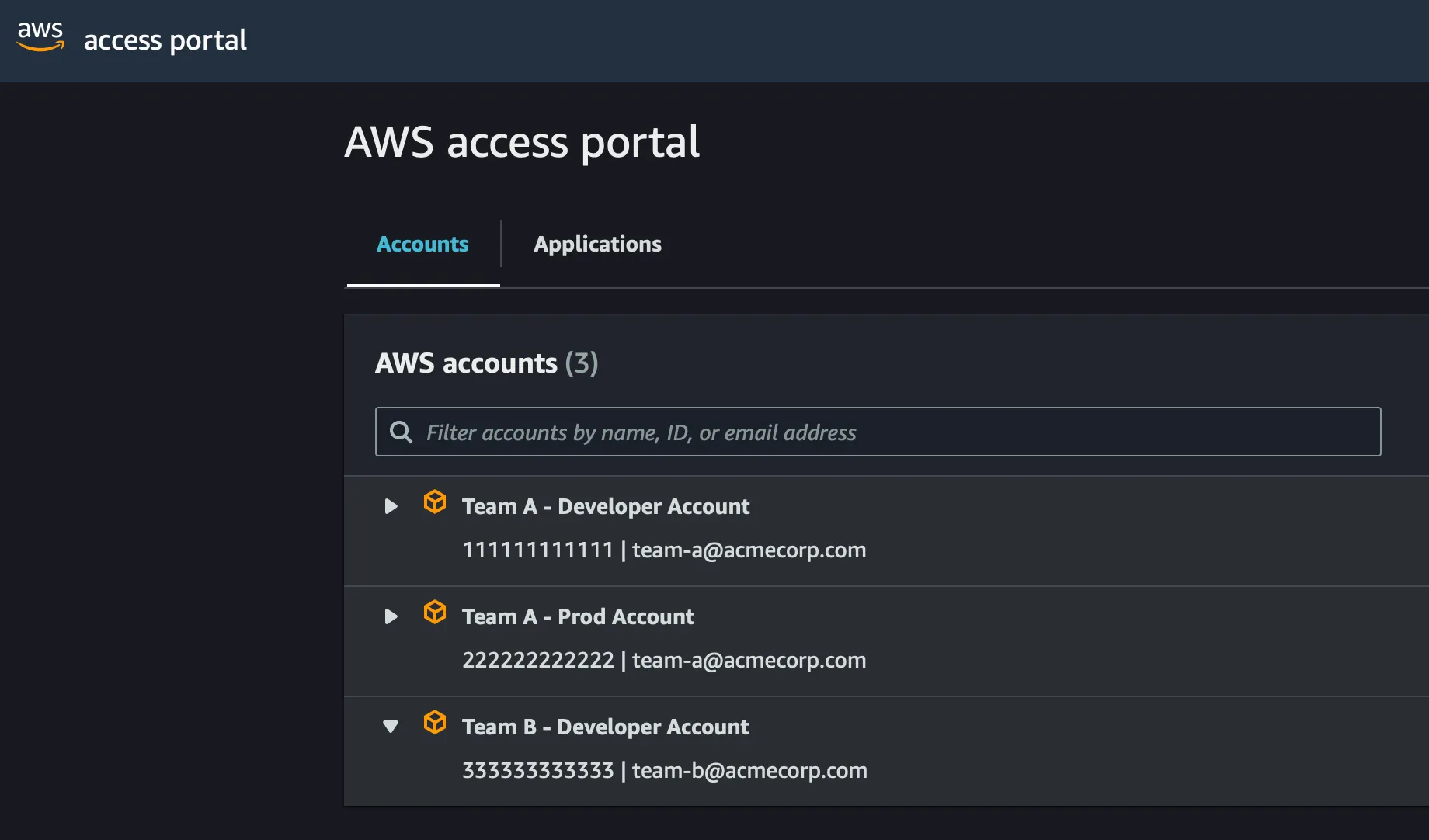Click the search magnifier icon
The width and height of the screenshot is (1429, 840).
coord(401,432)
